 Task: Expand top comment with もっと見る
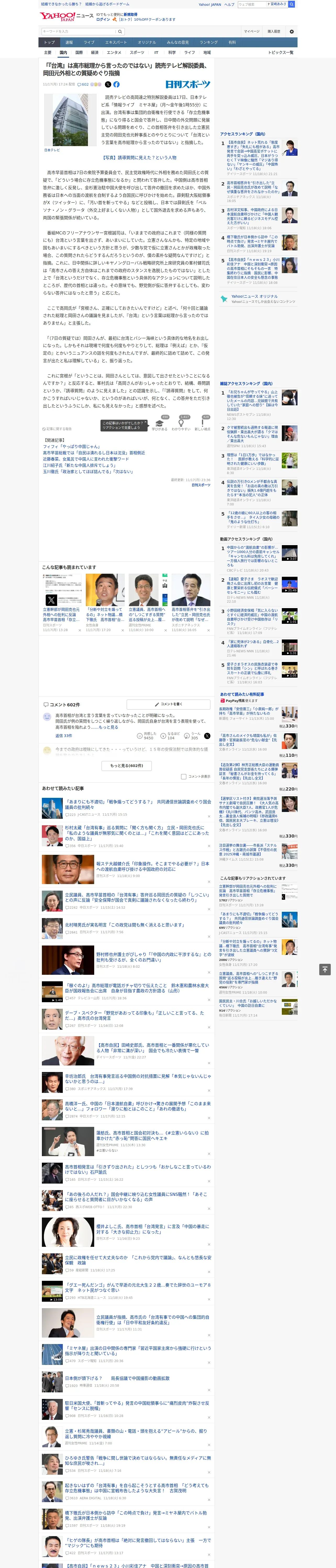click(x=109, y=727)
